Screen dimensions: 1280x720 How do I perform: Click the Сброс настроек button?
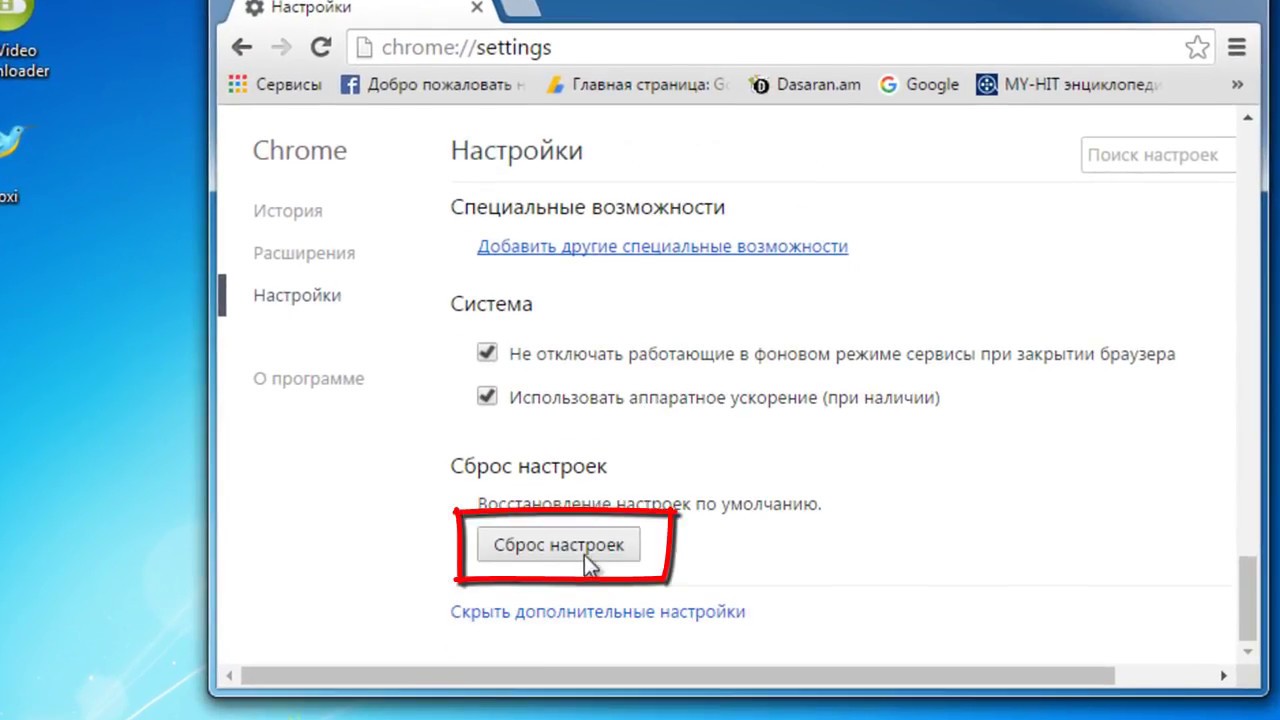(x=558, y=545)
